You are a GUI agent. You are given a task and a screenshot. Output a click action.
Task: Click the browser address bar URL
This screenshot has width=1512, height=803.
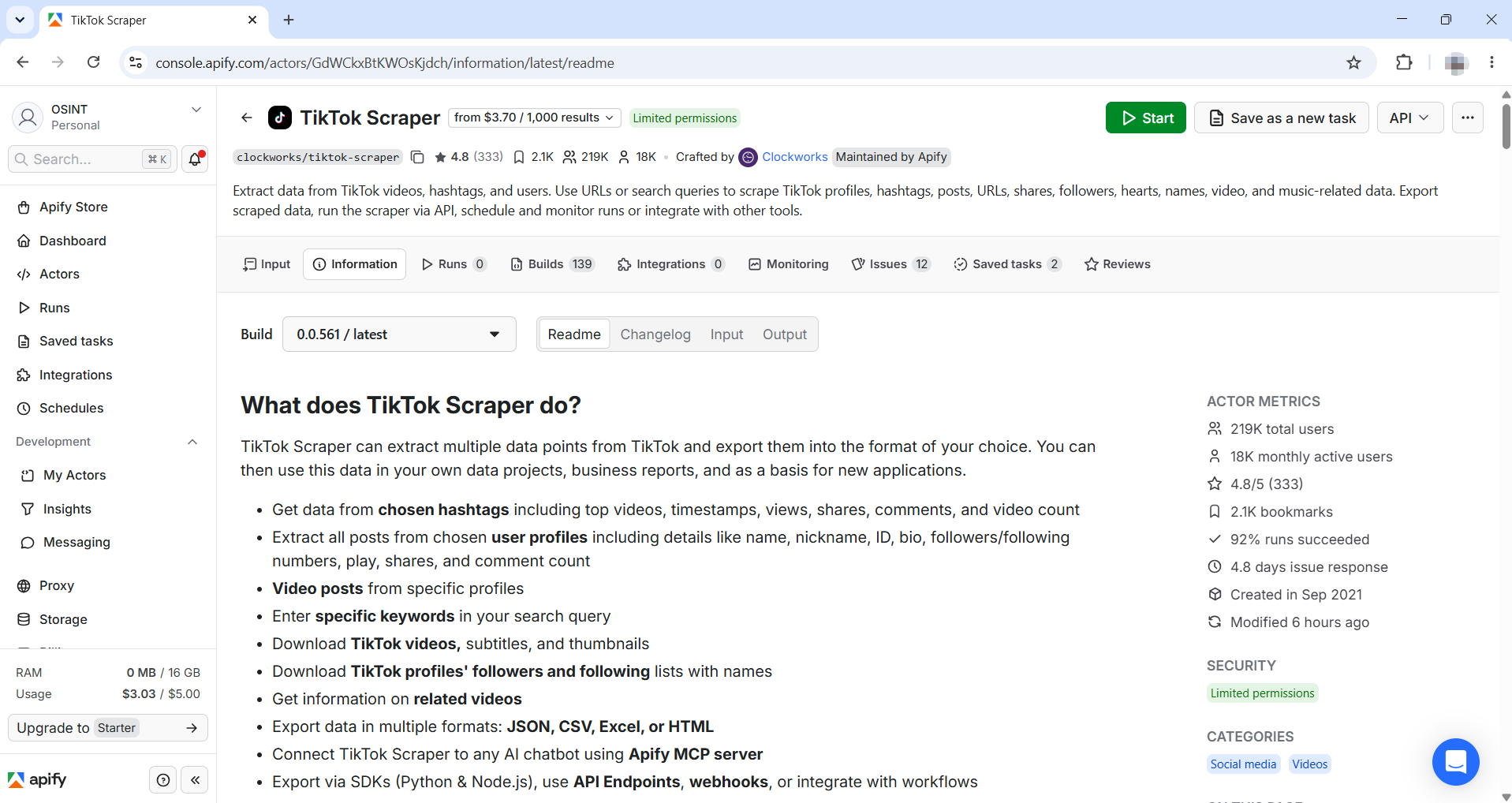385,63
